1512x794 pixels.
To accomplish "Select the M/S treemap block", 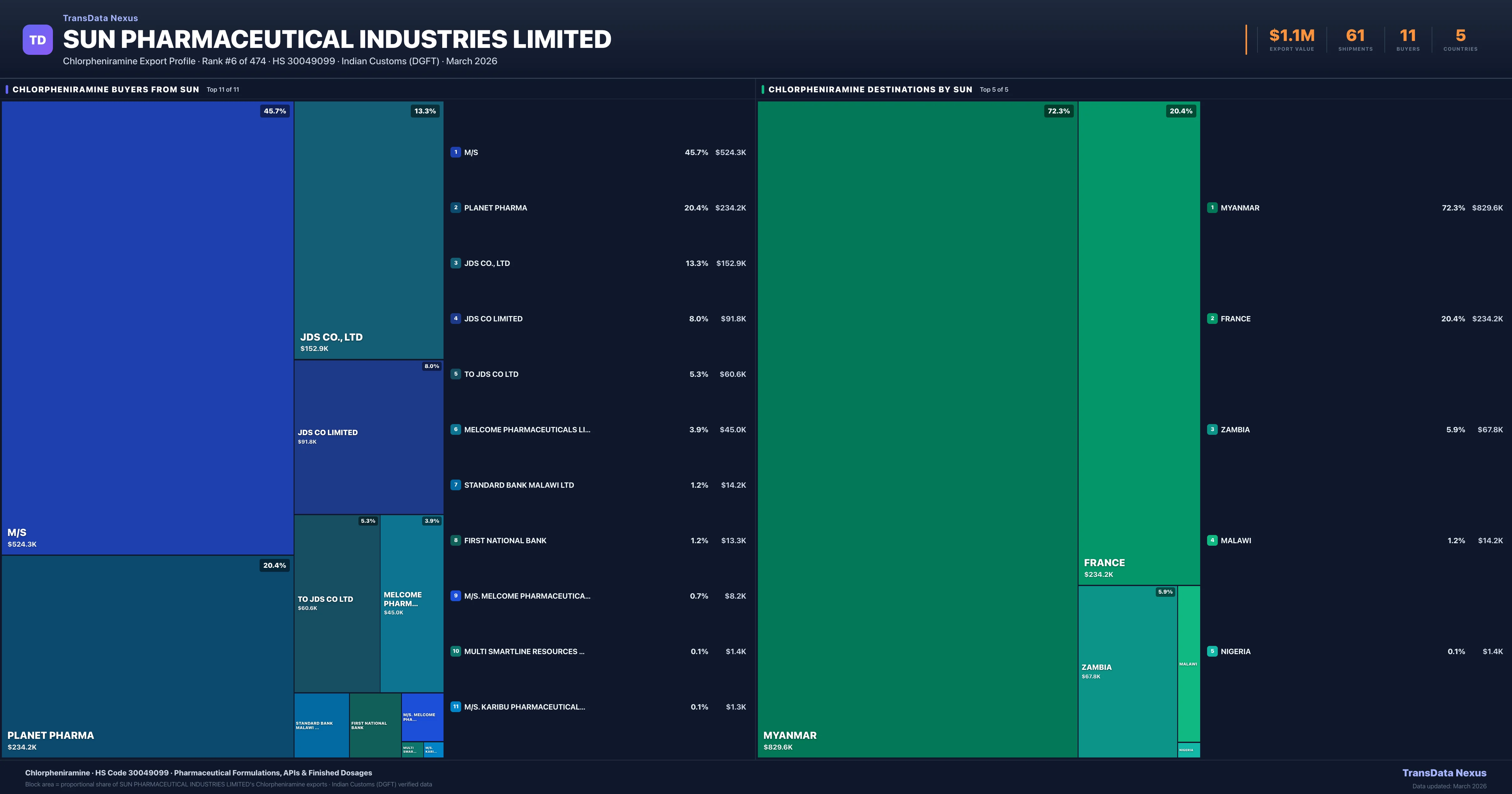I will [147, 328].
